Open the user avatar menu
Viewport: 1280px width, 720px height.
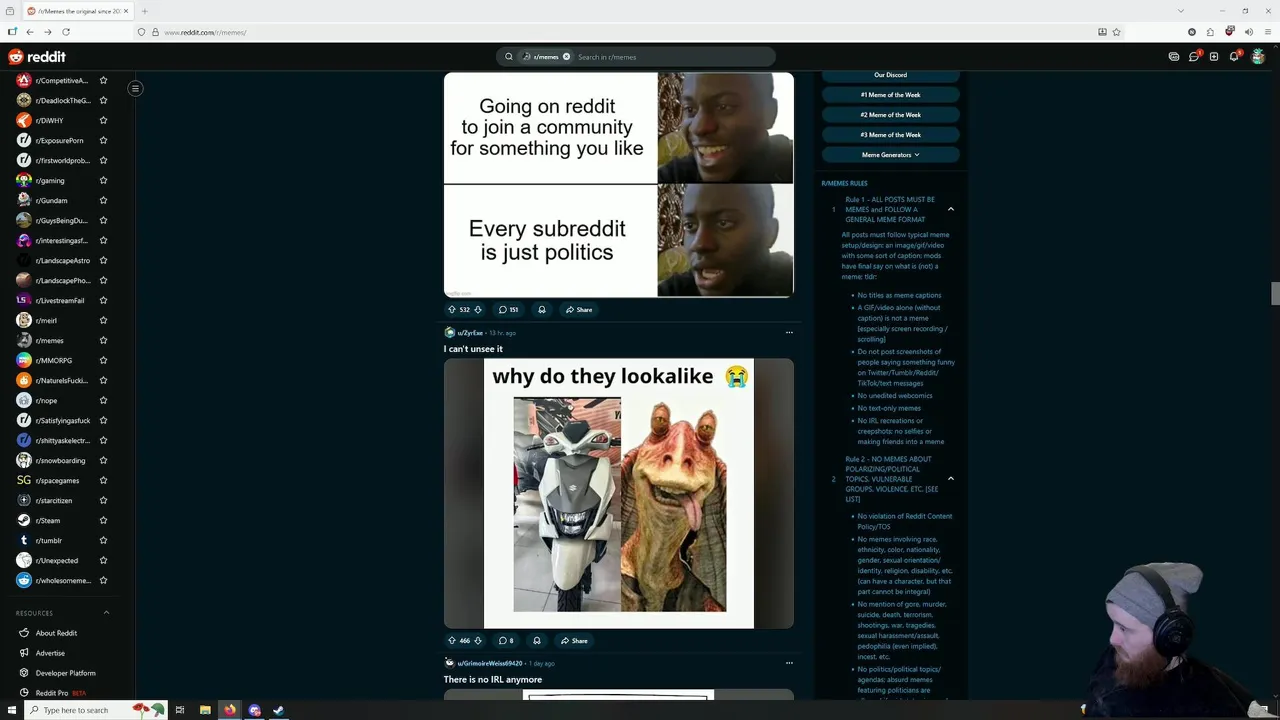coord(1258,57)
